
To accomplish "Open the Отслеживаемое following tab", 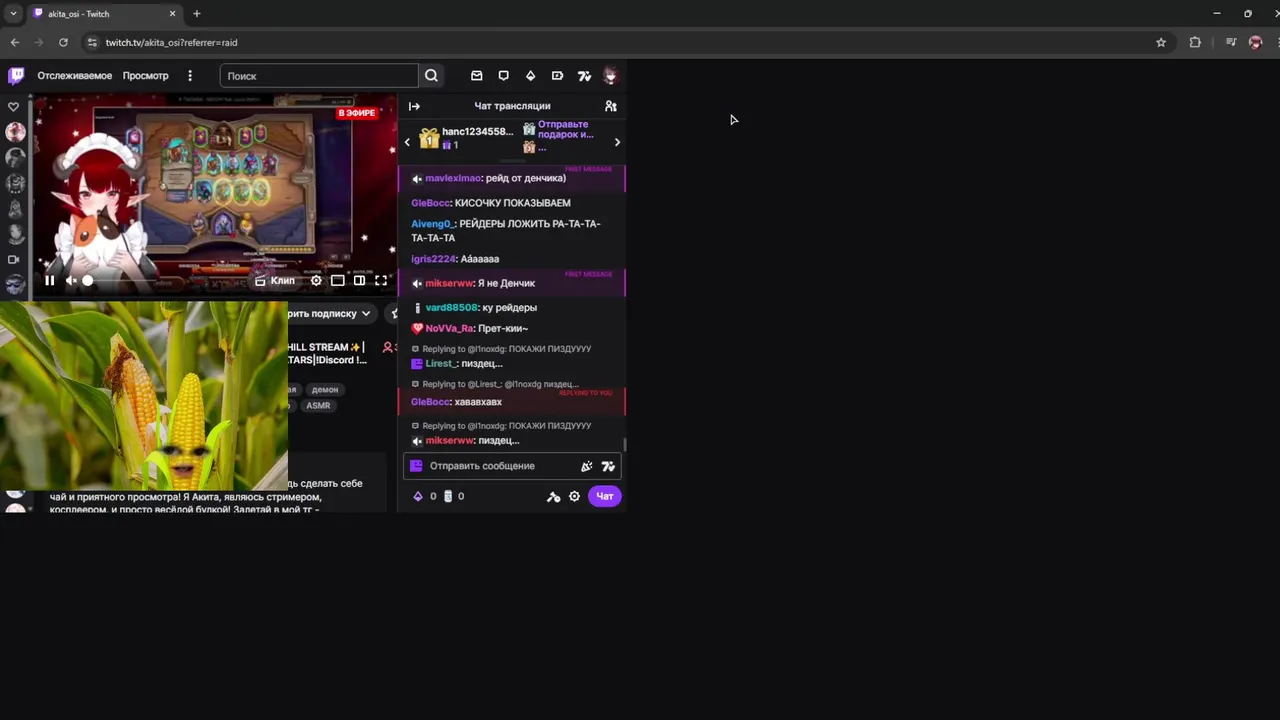I will (x=75, y=76).
